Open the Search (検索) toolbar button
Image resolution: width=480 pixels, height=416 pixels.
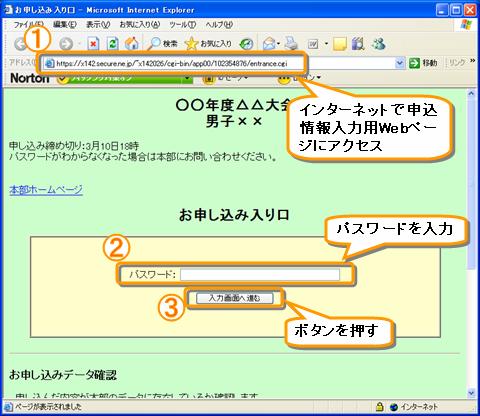[x=162, y=44]
